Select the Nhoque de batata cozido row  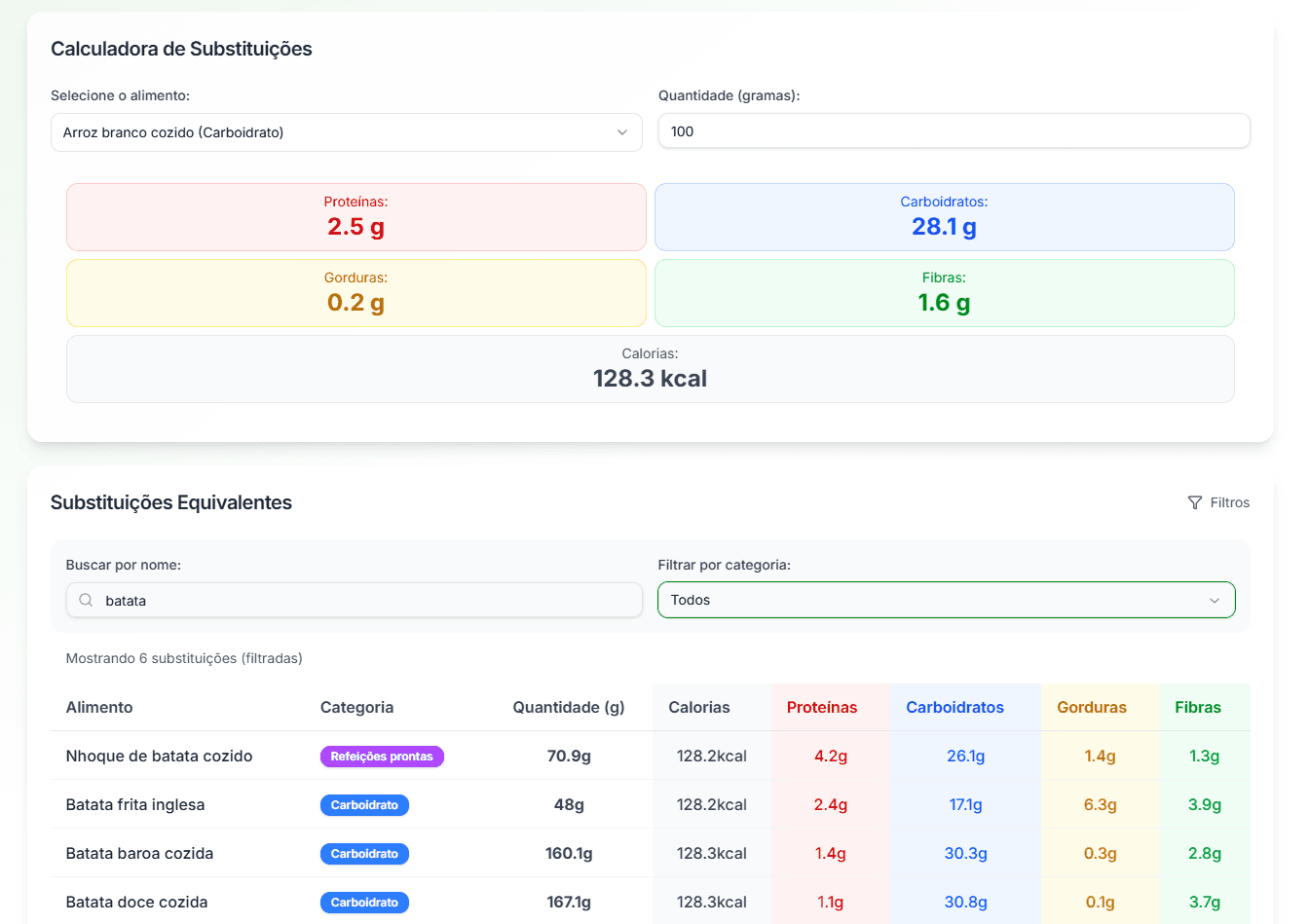[651, 756]
